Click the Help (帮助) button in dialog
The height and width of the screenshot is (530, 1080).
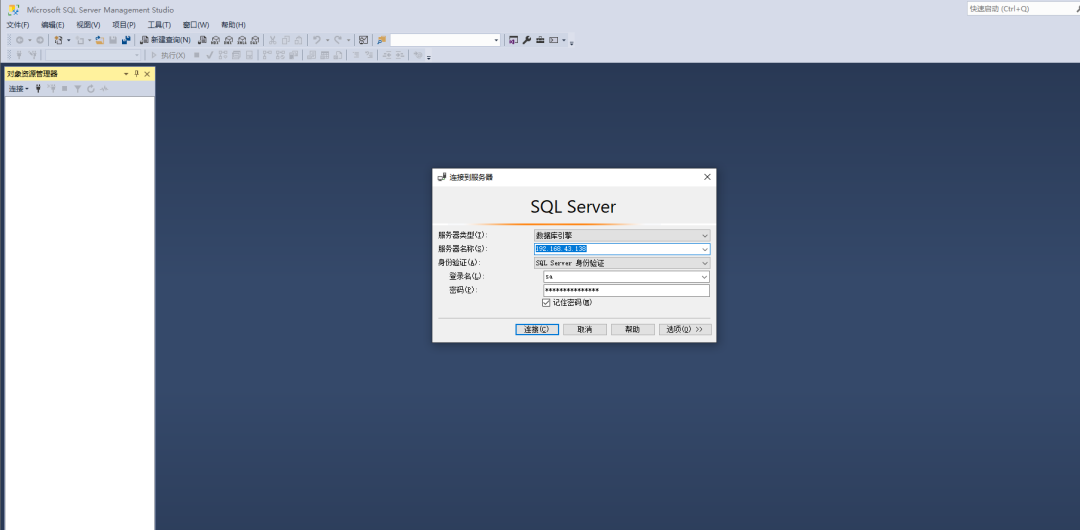632,329
